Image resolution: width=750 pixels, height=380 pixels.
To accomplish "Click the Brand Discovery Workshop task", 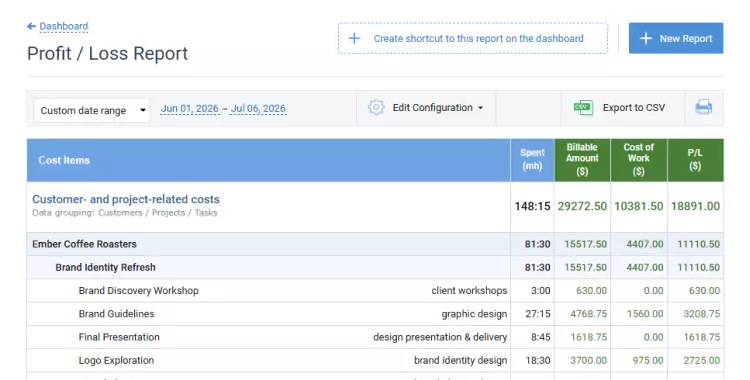I will coord(138,291).
